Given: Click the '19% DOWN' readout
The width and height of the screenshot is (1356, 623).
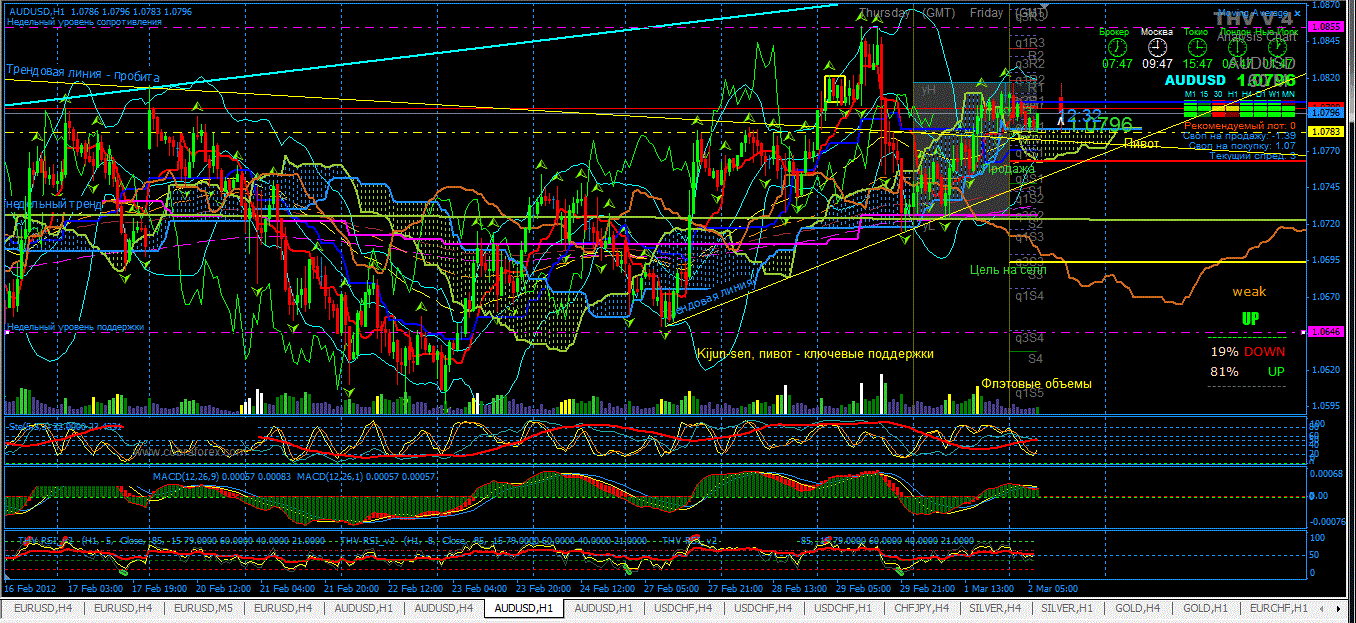Looking at the screenshot, I should [x=1248, y=352].
